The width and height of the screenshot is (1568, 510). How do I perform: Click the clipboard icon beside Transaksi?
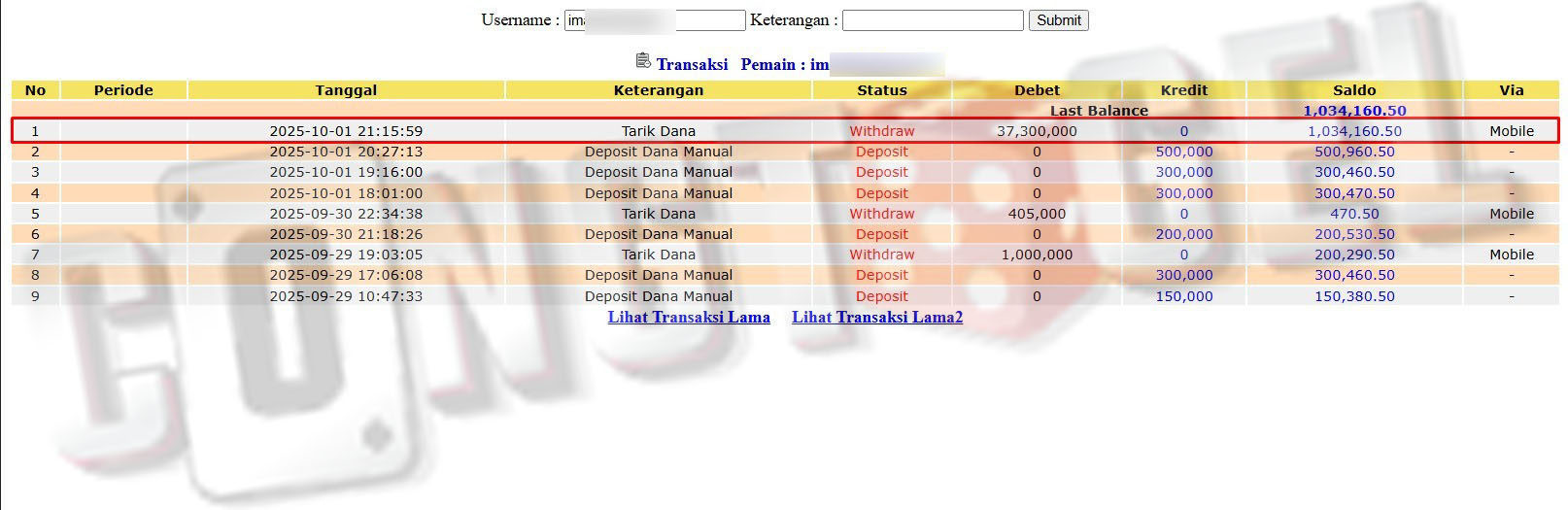pyautogui.click(x=643, y=61)
